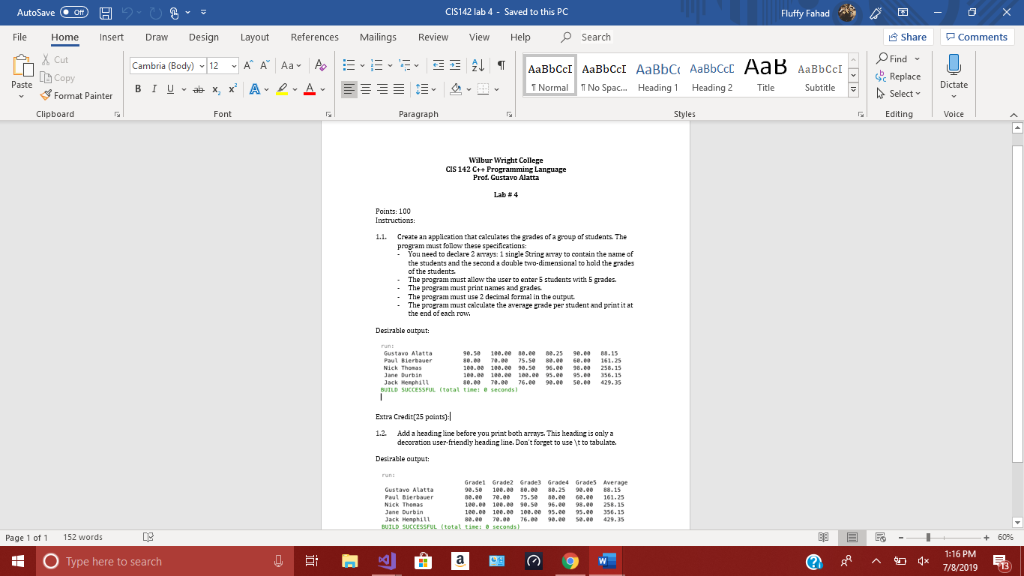
Task: Open font color dropdown arrow
Action: point(323,89)
